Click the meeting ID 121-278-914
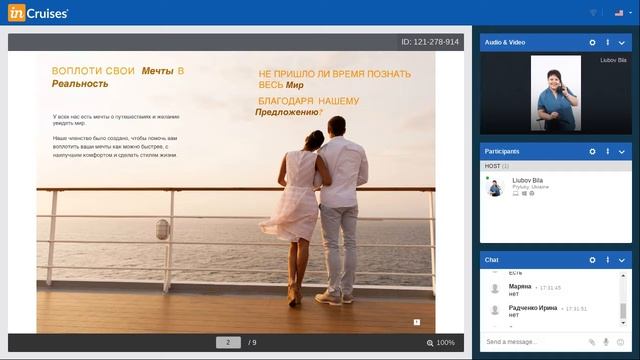The image size is (640, 360). [430, 42]
